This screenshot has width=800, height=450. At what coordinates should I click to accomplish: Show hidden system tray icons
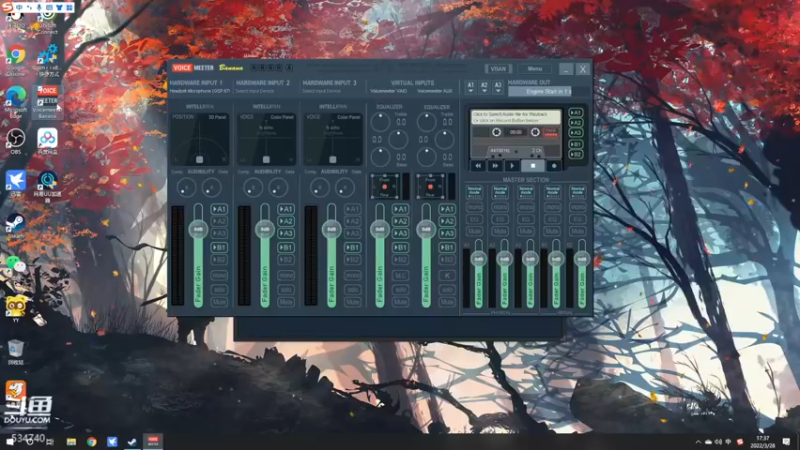pos(698,442)
